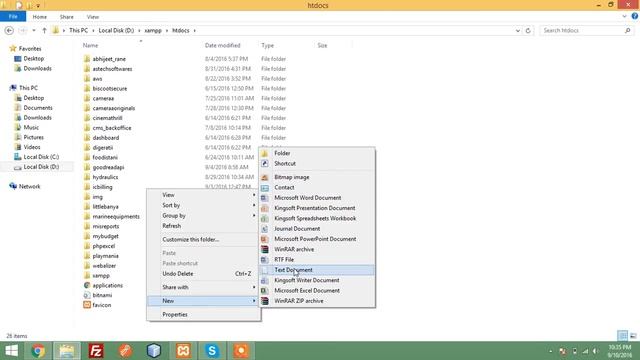Click the bitnami file icon

pyautogui.click(x=87, y=295)
